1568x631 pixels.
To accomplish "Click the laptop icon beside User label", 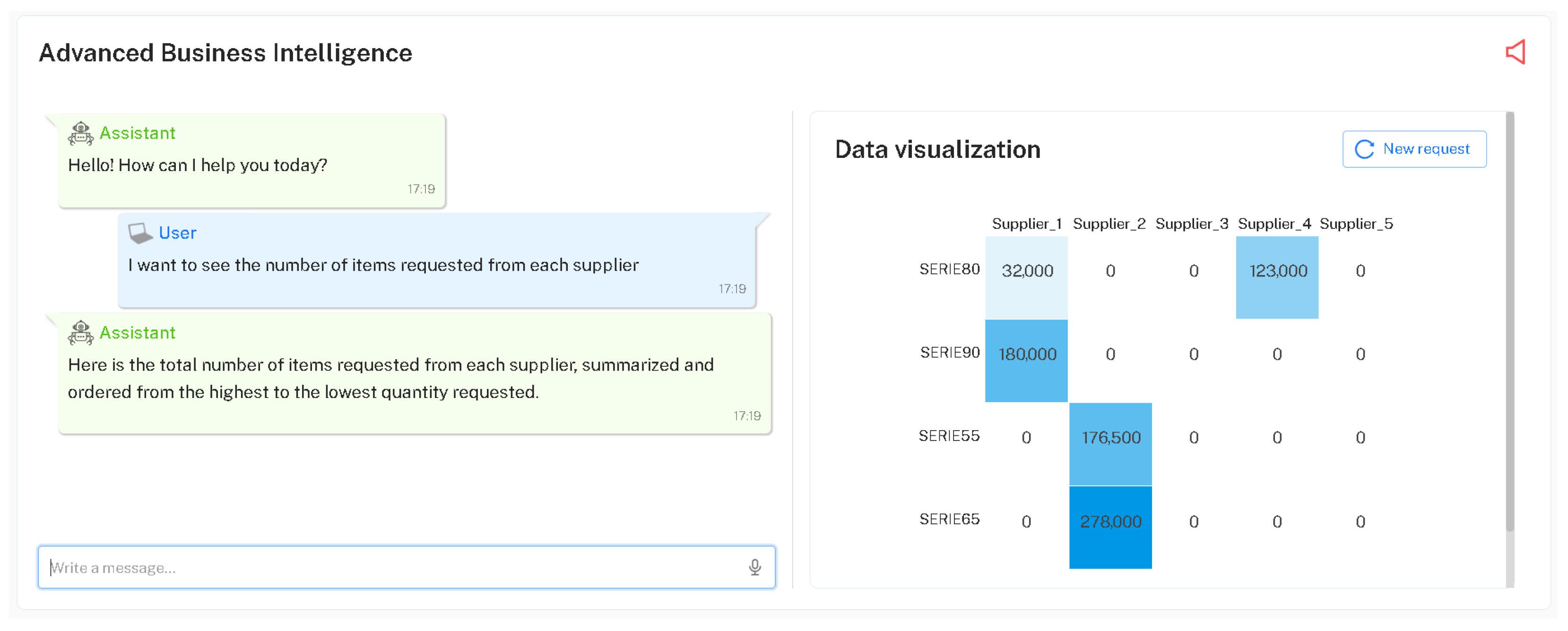I will click(x=140, y=233).
